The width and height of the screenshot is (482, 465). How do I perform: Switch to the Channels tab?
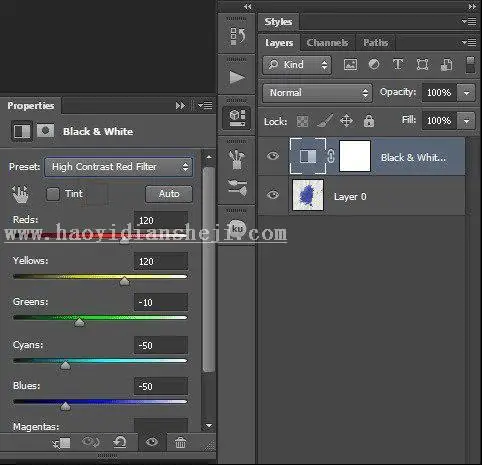click(327, 43)
